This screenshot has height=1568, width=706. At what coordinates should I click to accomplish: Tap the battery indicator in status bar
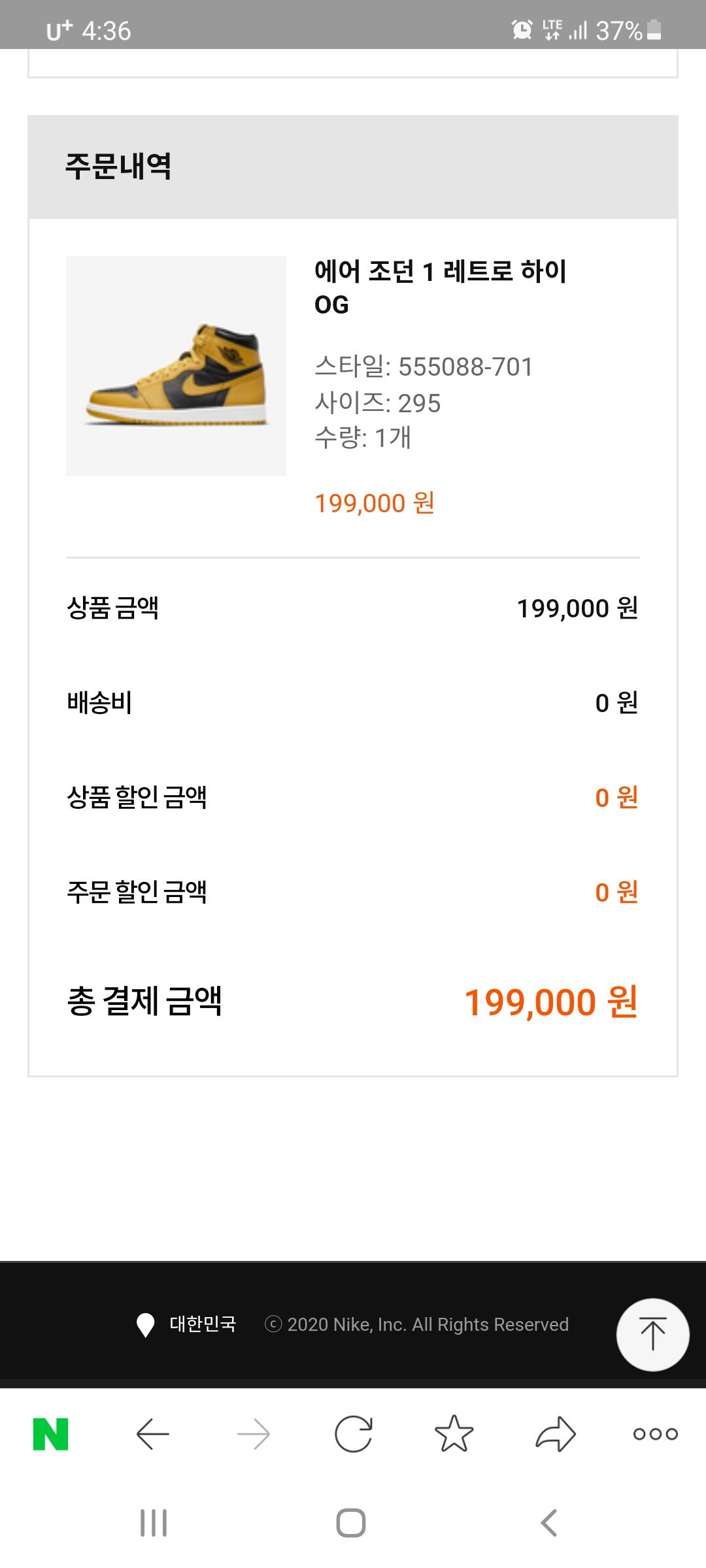coord(654,30)
